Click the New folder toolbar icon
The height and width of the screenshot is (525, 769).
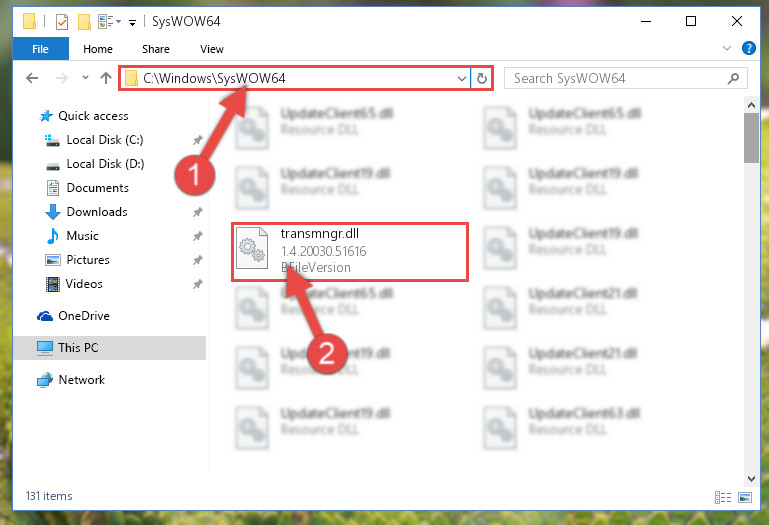tap(84, 22)
